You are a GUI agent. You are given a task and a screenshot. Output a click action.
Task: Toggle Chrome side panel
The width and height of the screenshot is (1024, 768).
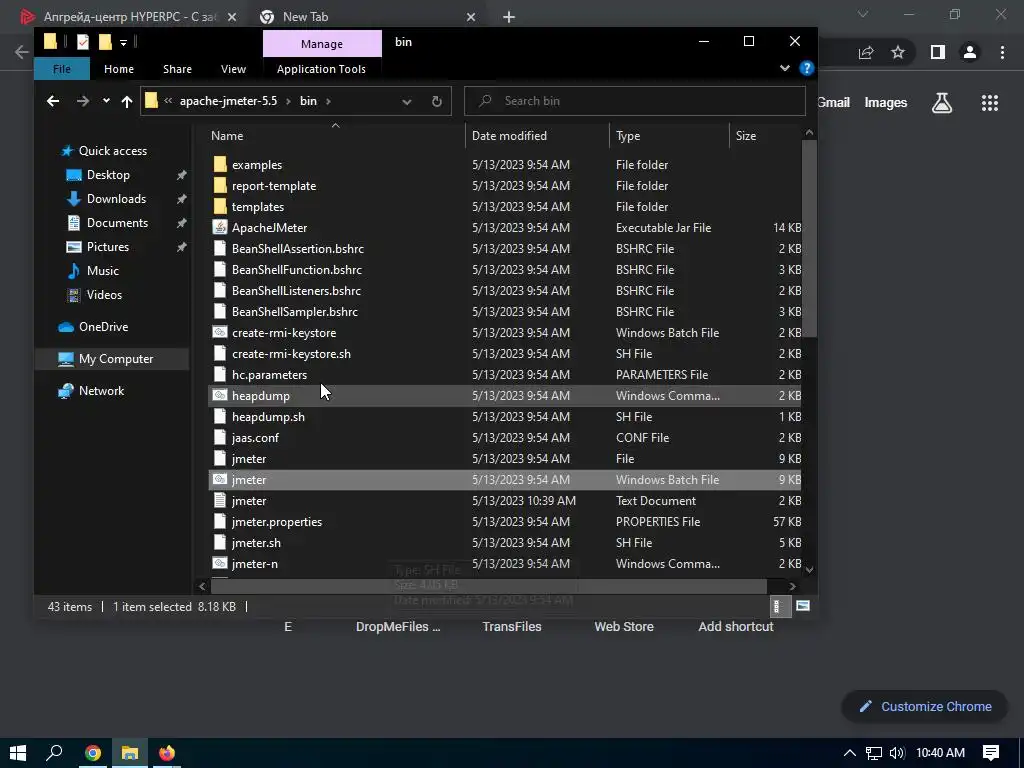938,52
